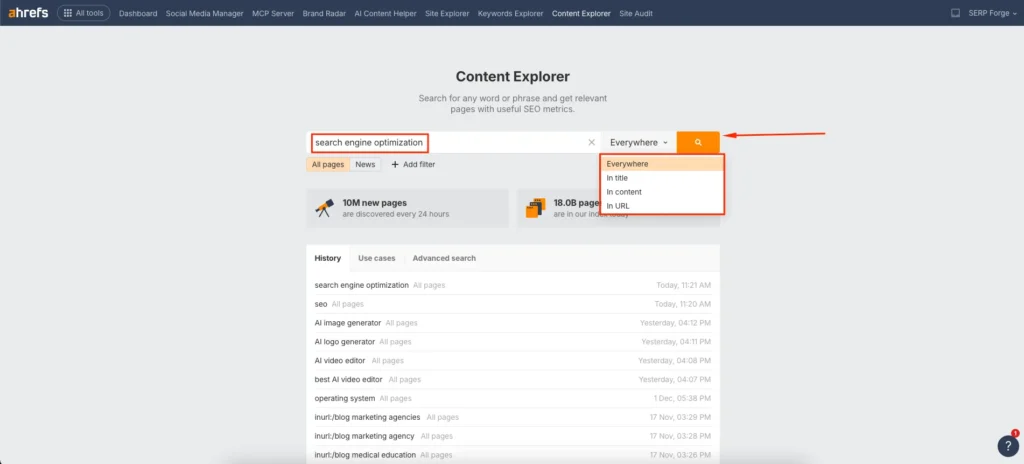Open history entry seo

click(321, 305)
